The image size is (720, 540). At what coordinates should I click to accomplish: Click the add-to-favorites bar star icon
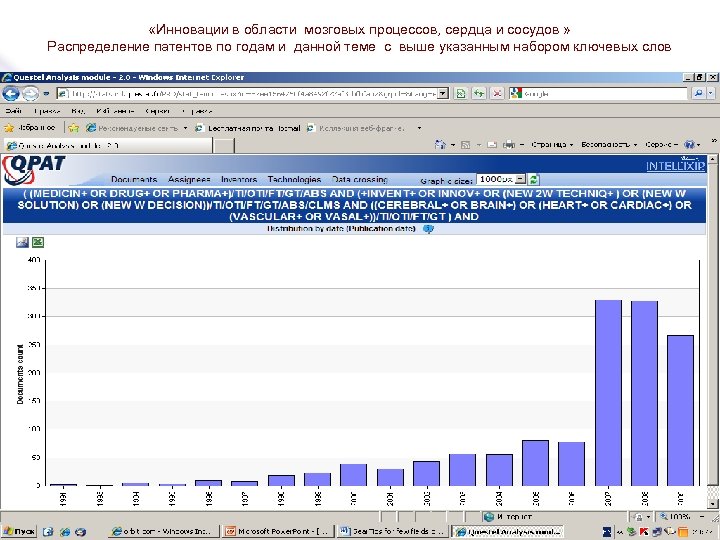[73, 128]
